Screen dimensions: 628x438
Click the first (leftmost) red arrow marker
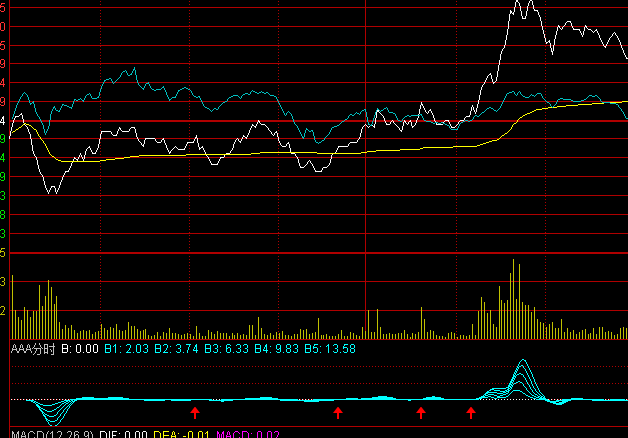coord(195,411)
